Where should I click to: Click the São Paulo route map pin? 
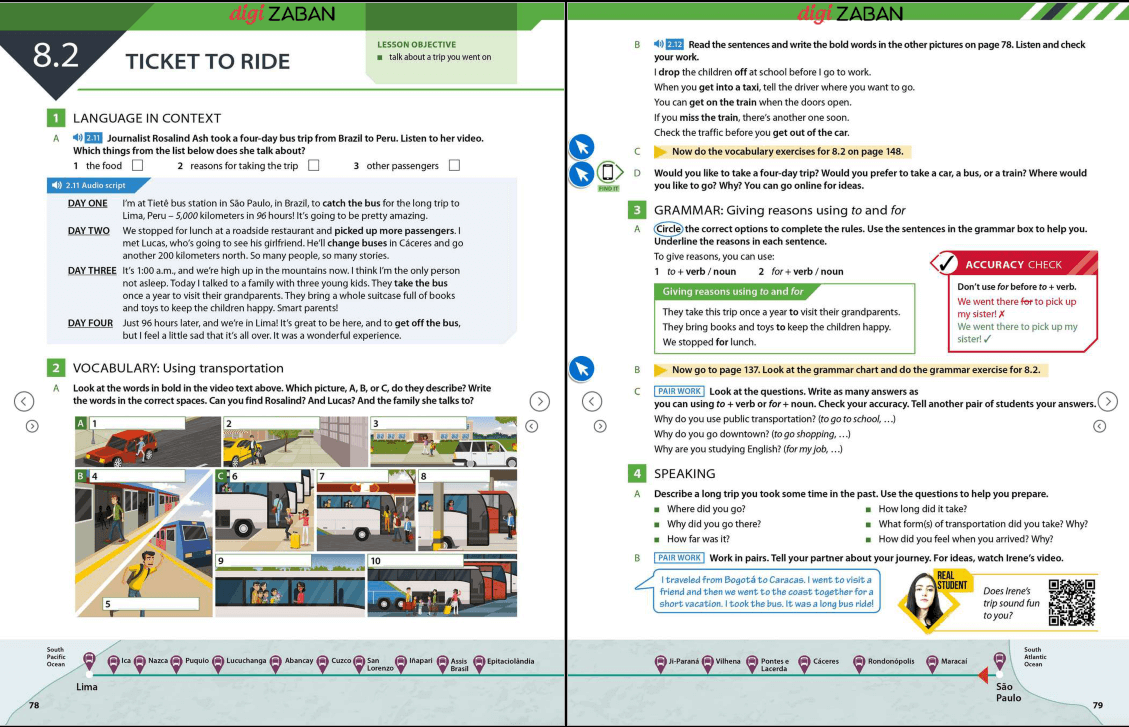(x=1000, y=662)
